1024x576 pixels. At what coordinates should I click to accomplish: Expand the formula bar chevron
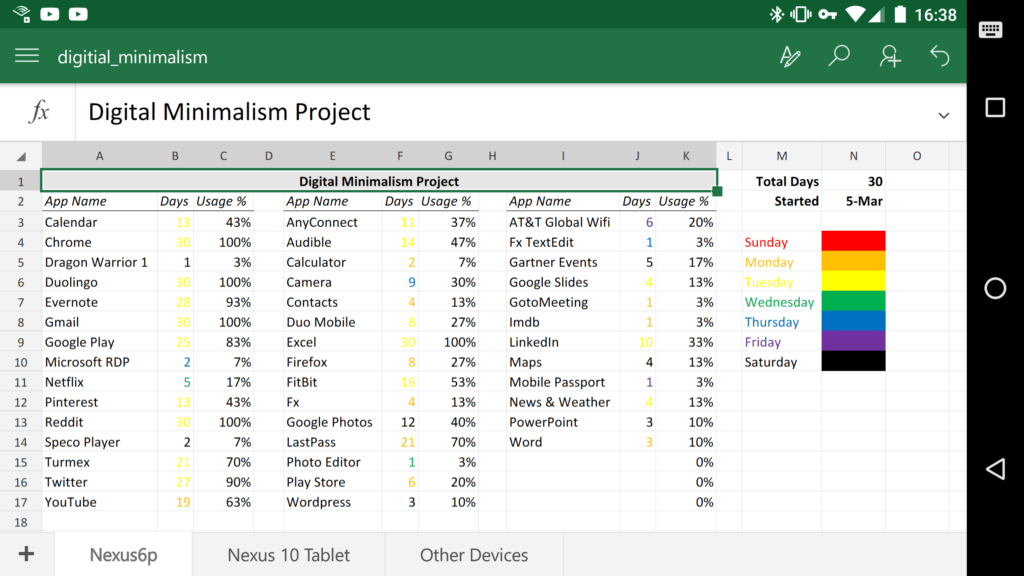[x=944, y=116]
